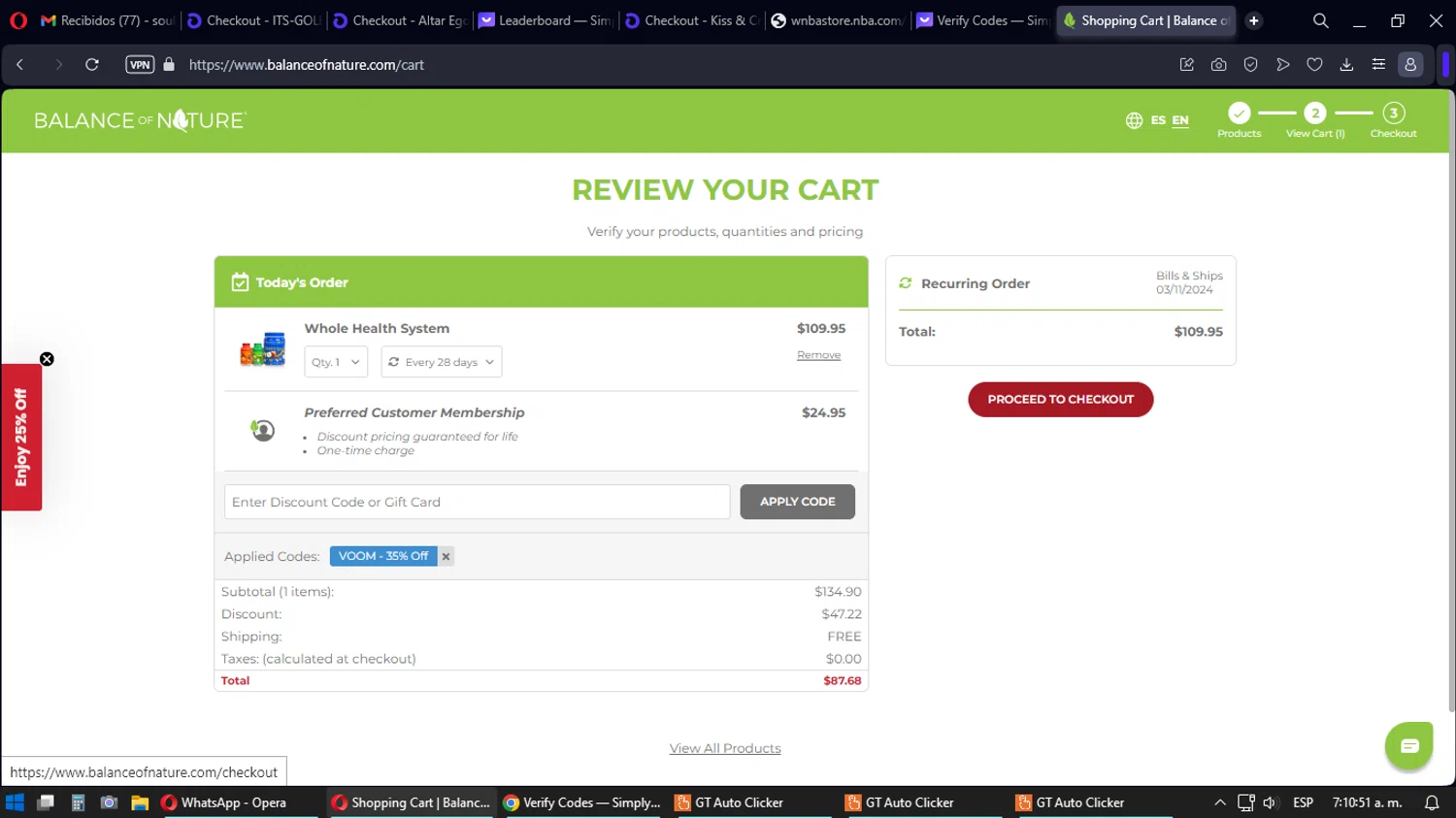1456x818 pixels.
Task: Open the View All Products link
Action: click(x=725, y=748)
